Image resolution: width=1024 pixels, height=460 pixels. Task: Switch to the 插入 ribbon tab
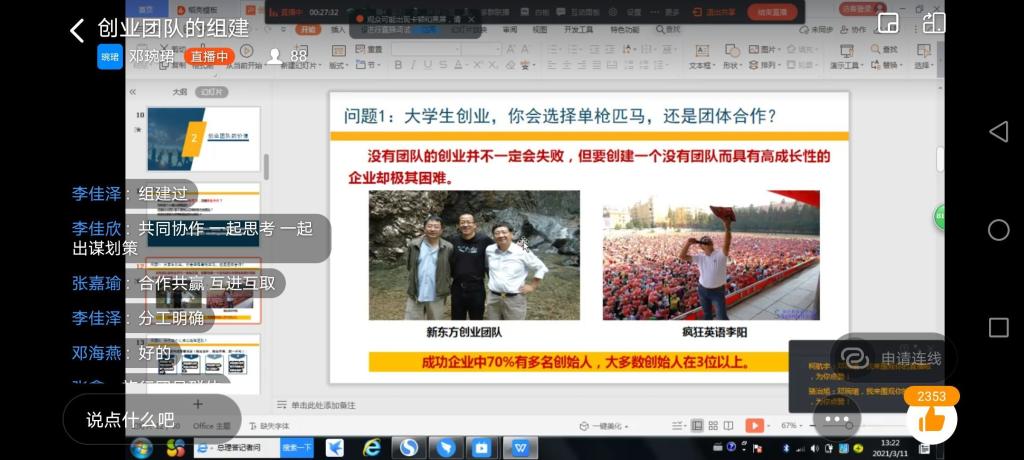click(x=338, y=29)
